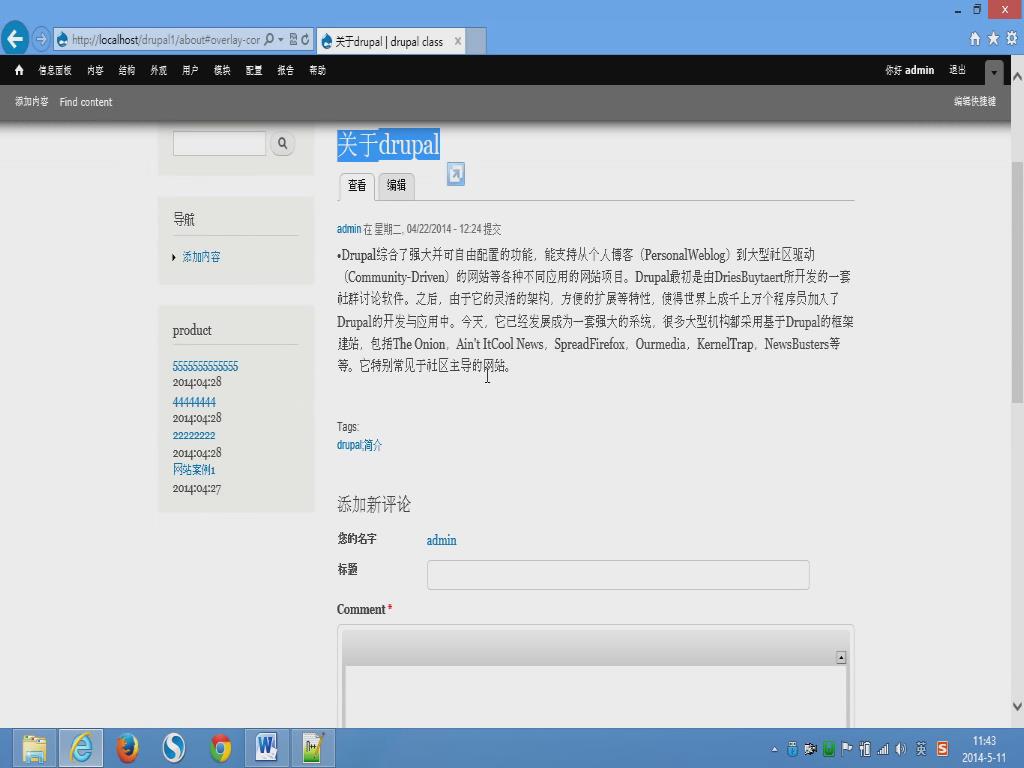This screenshot has height=768, width=1024.
Task: Click the browser address bar URL
Action: (166, 40)
